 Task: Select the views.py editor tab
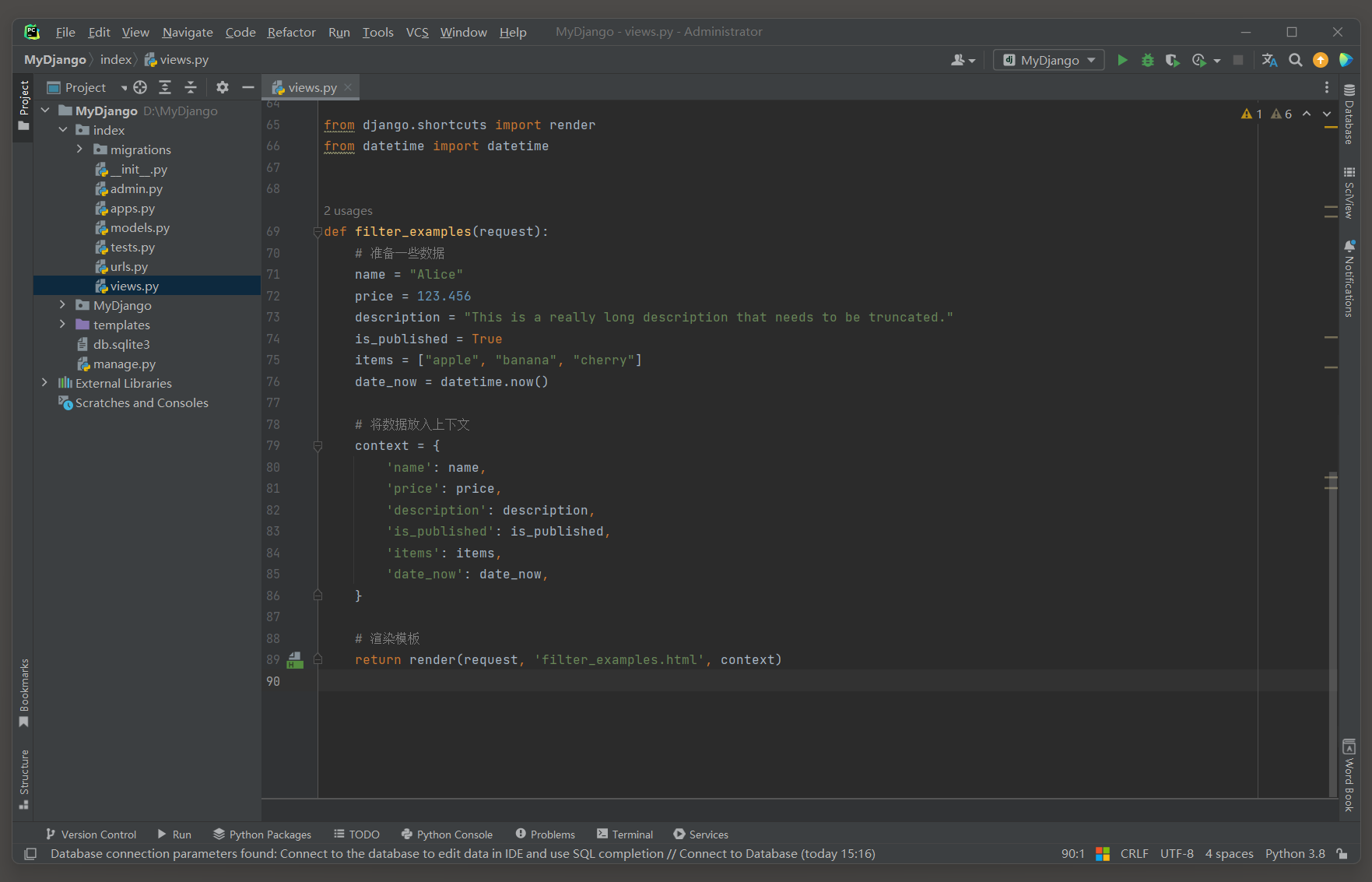311,88
